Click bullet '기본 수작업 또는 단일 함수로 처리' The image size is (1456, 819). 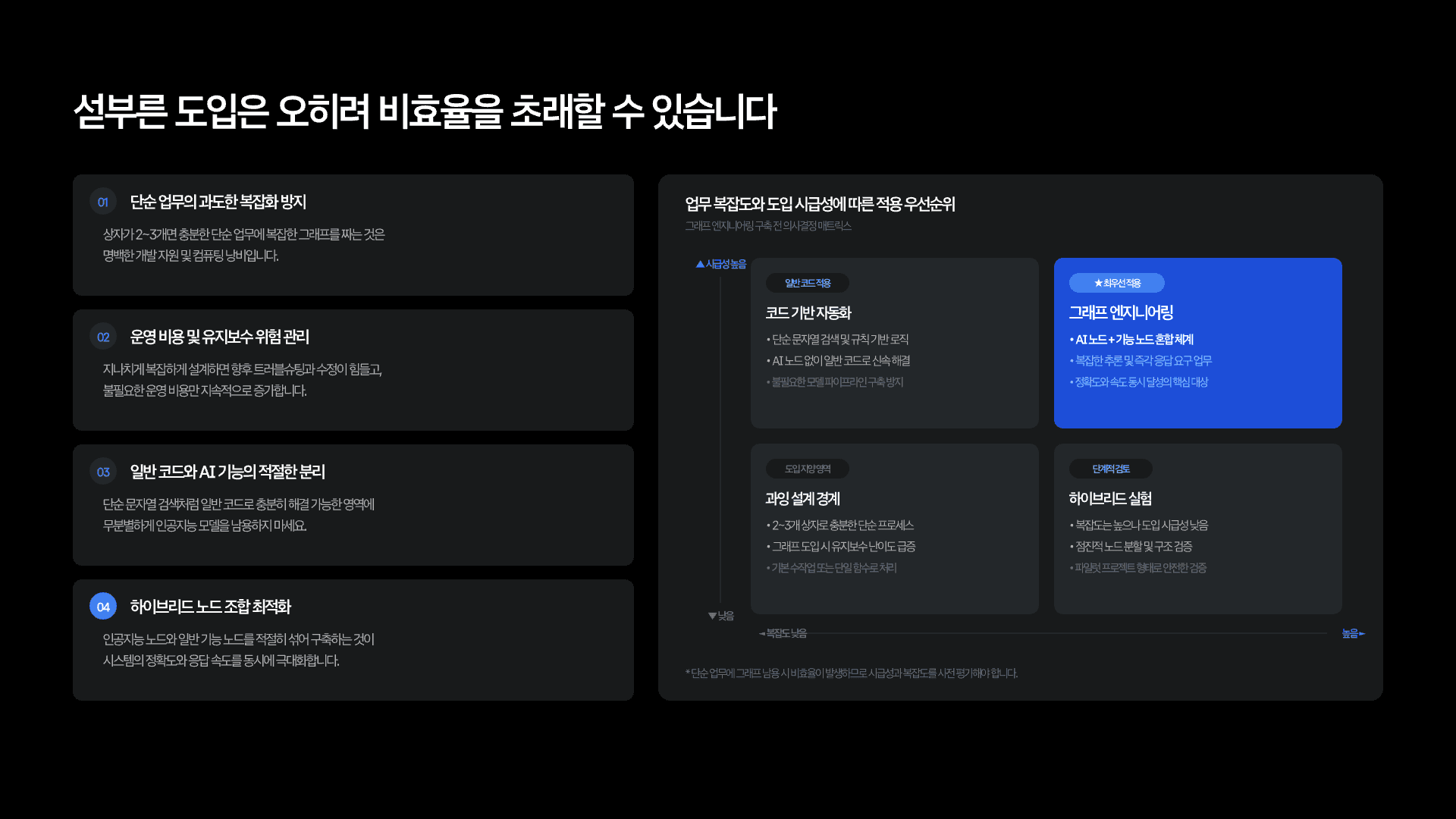pyautogui.click(x=831, y=568)
